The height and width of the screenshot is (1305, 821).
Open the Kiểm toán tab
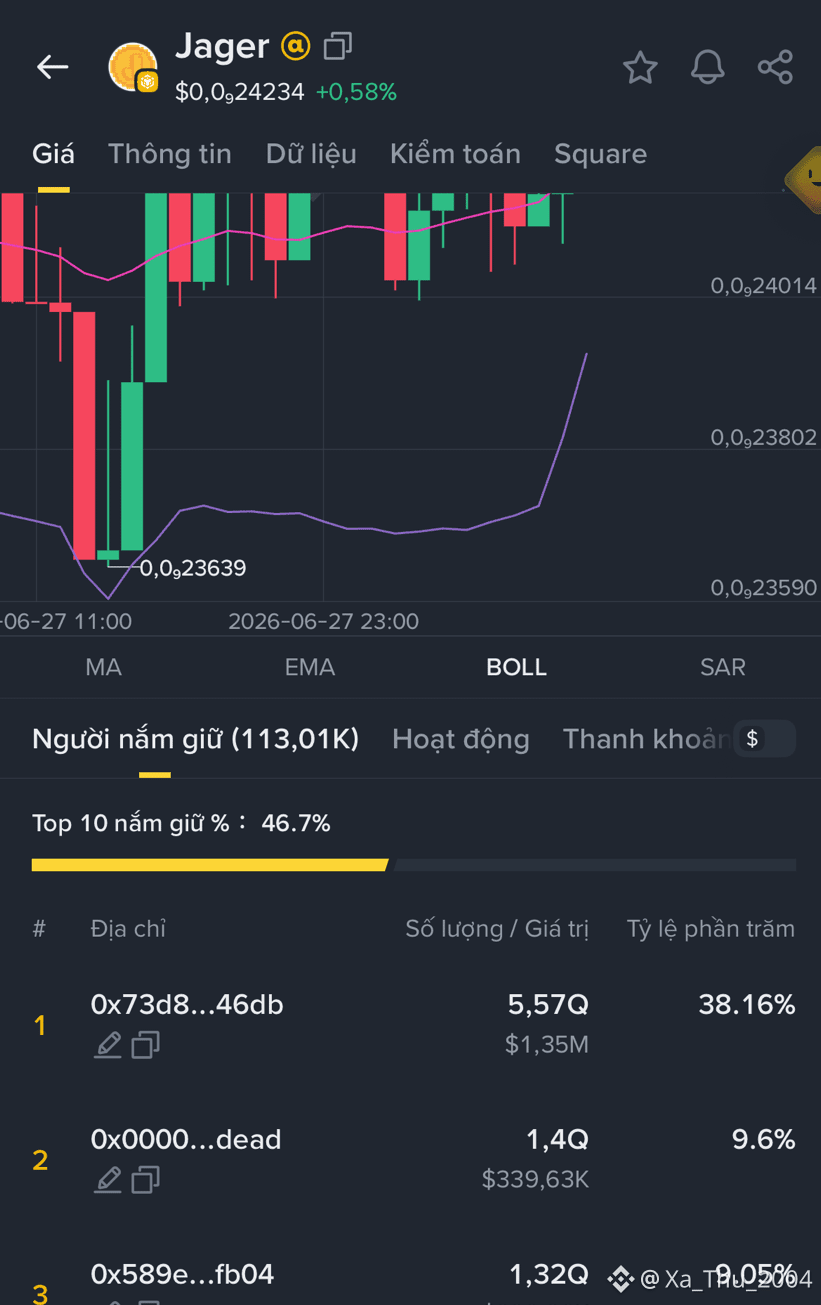(455, 154)
